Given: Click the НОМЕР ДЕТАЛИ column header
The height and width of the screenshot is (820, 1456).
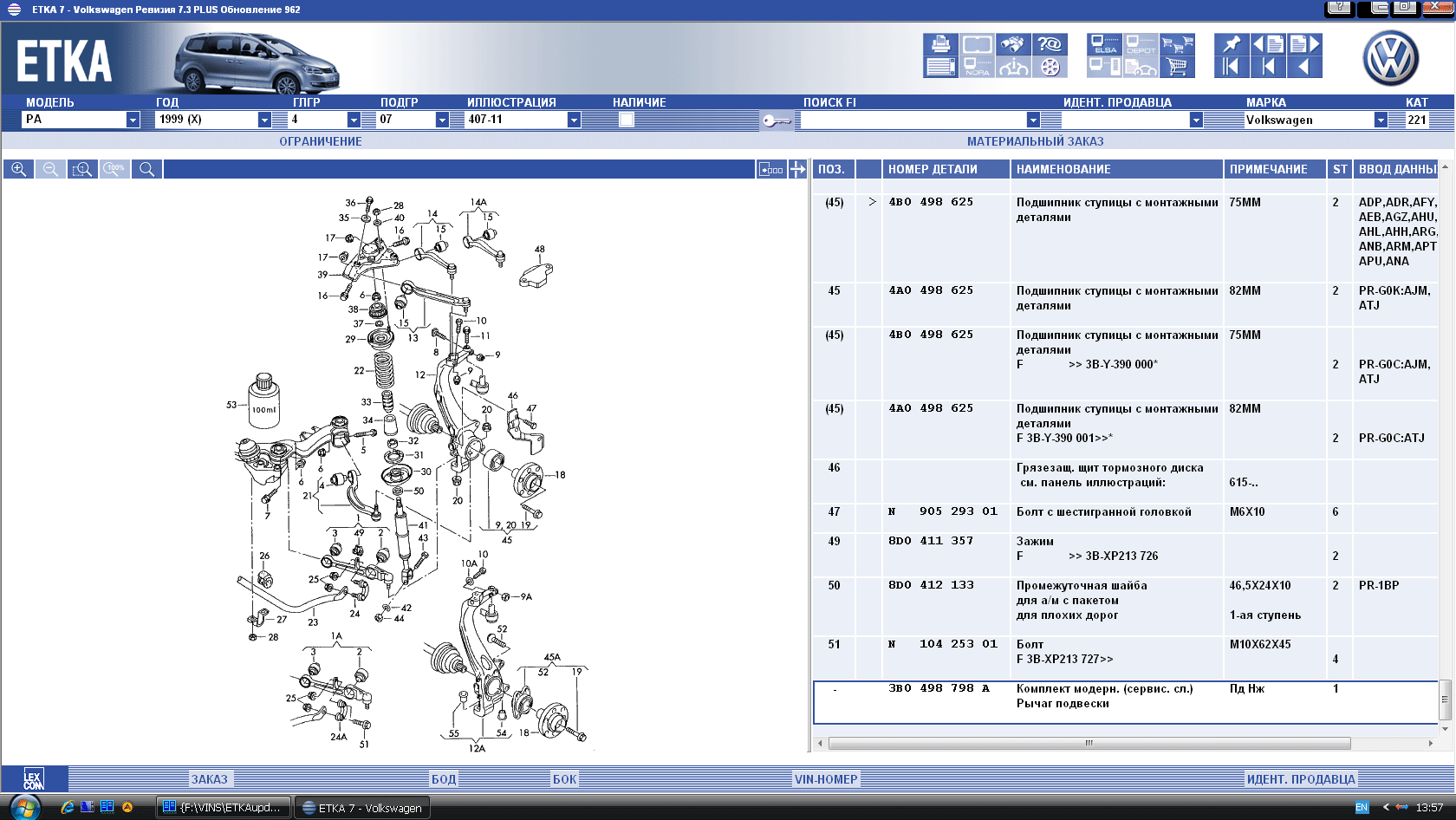Looking at the screenshot, I should pos(946,169).
